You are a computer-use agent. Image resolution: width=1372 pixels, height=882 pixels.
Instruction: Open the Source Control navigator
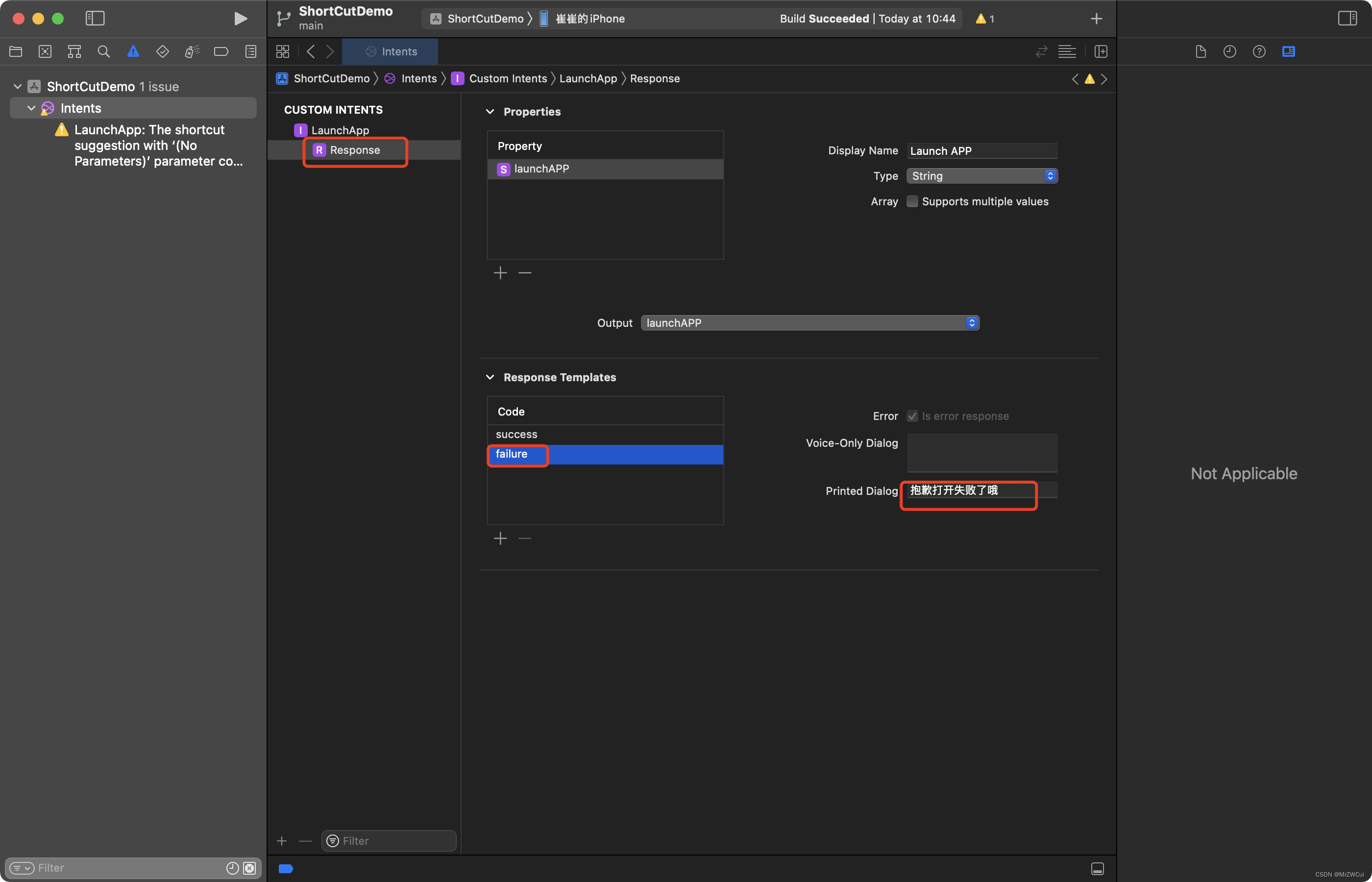coord(45,51)
